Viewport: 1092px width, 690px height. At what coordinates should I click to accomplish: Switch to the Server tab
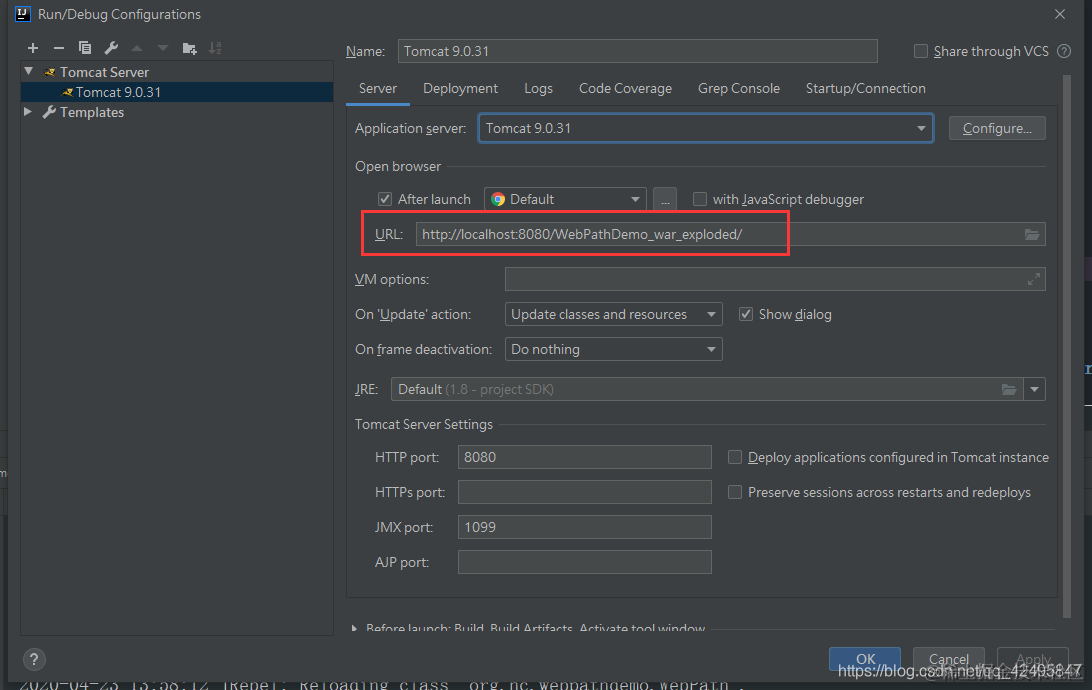coord(377,88)
